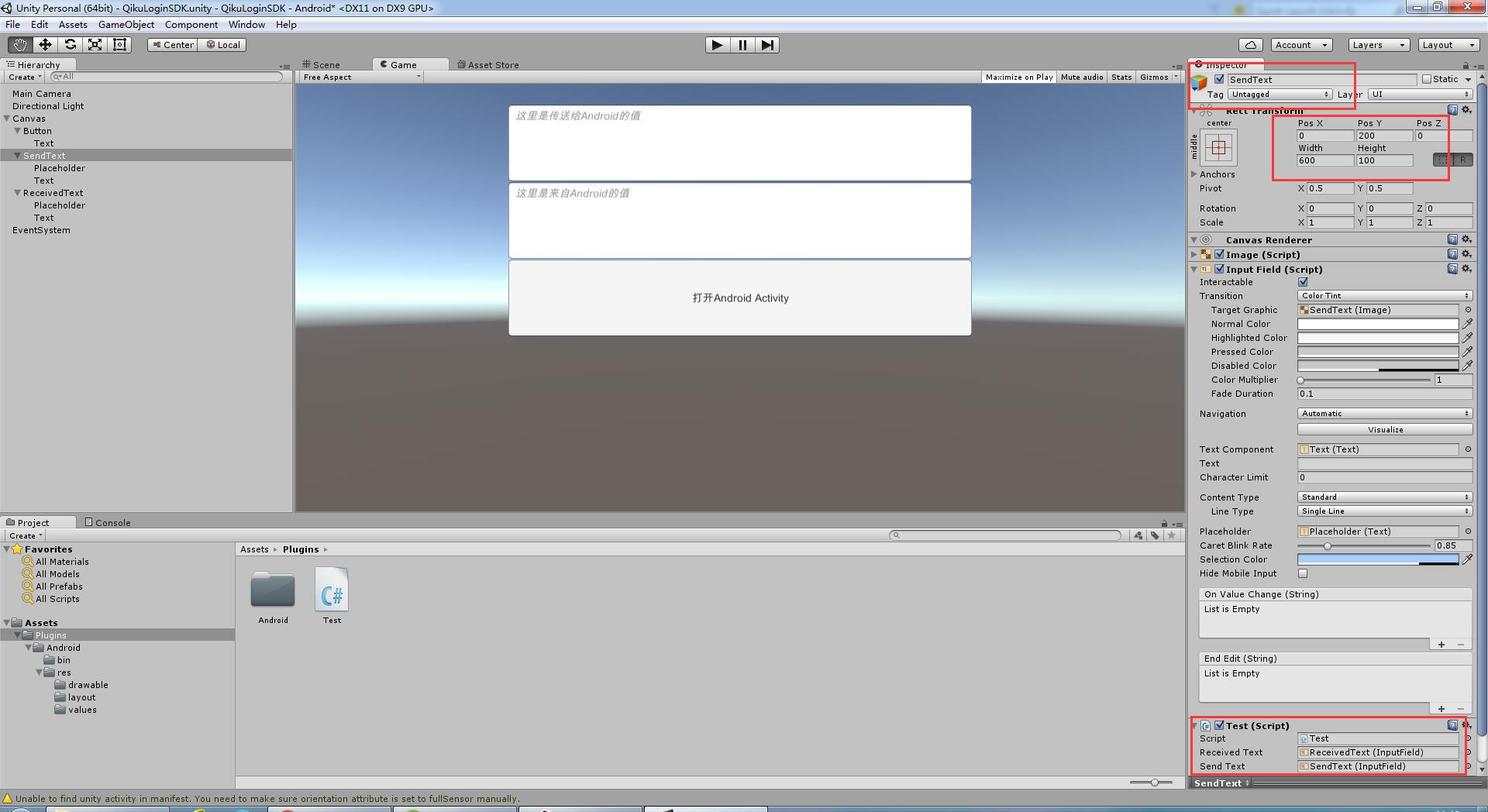This screenshot has width=1488, height=812.
Task: Toggle Input Field enabled checkbox
Action: [x=1219, y=269]
